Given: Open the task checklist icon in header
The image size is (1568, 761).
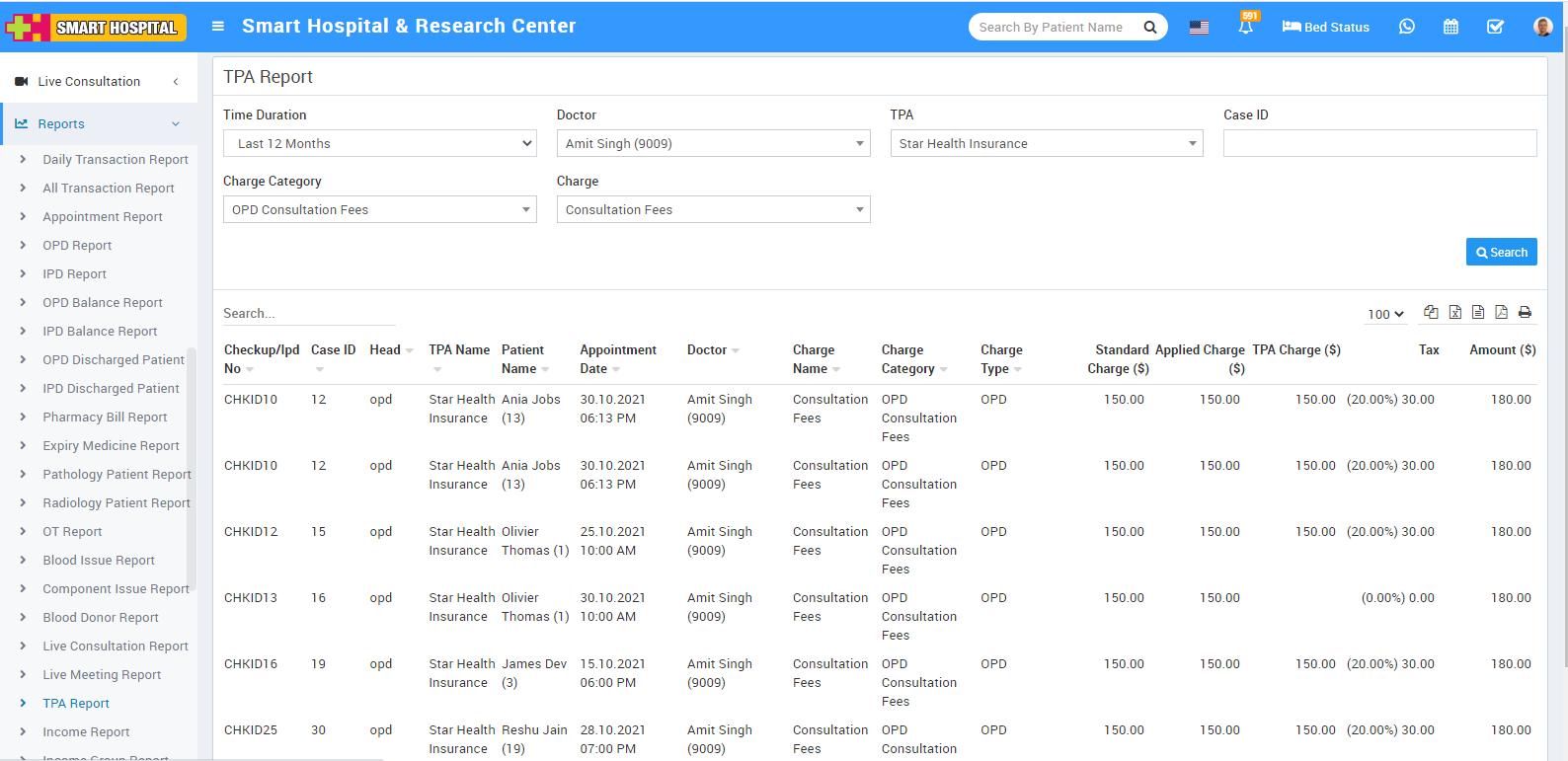Looking at the screenshot, I should pyautogui.click(x=1495, y=27).
